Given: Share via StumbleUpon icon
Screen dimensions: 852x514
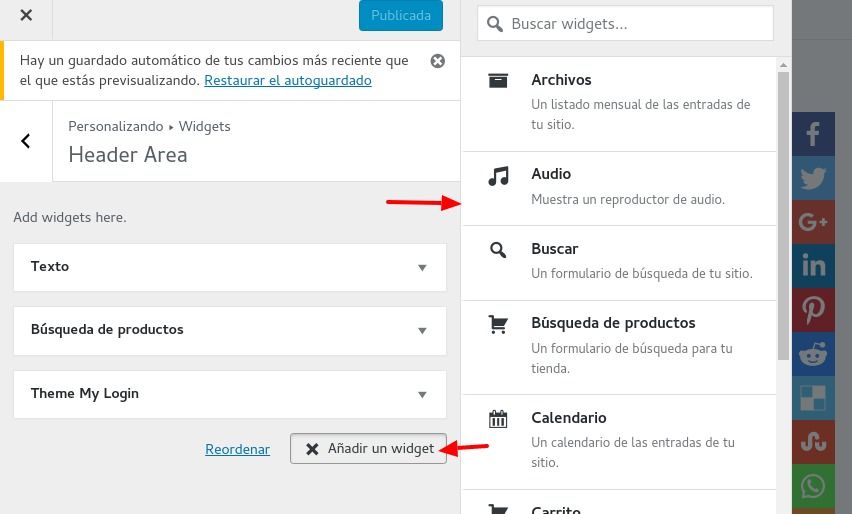Looking at the screenshot, I should 813,442.
